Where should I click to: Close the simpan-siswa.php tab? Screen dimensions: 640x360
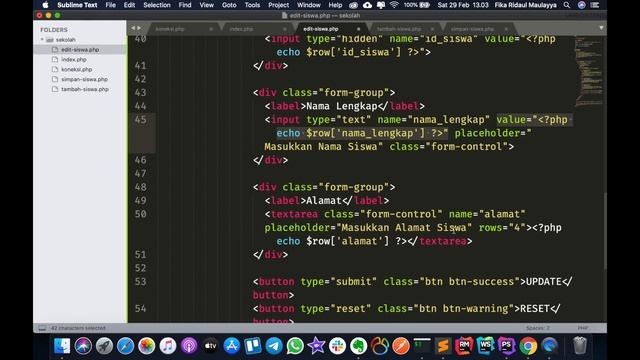506,29
